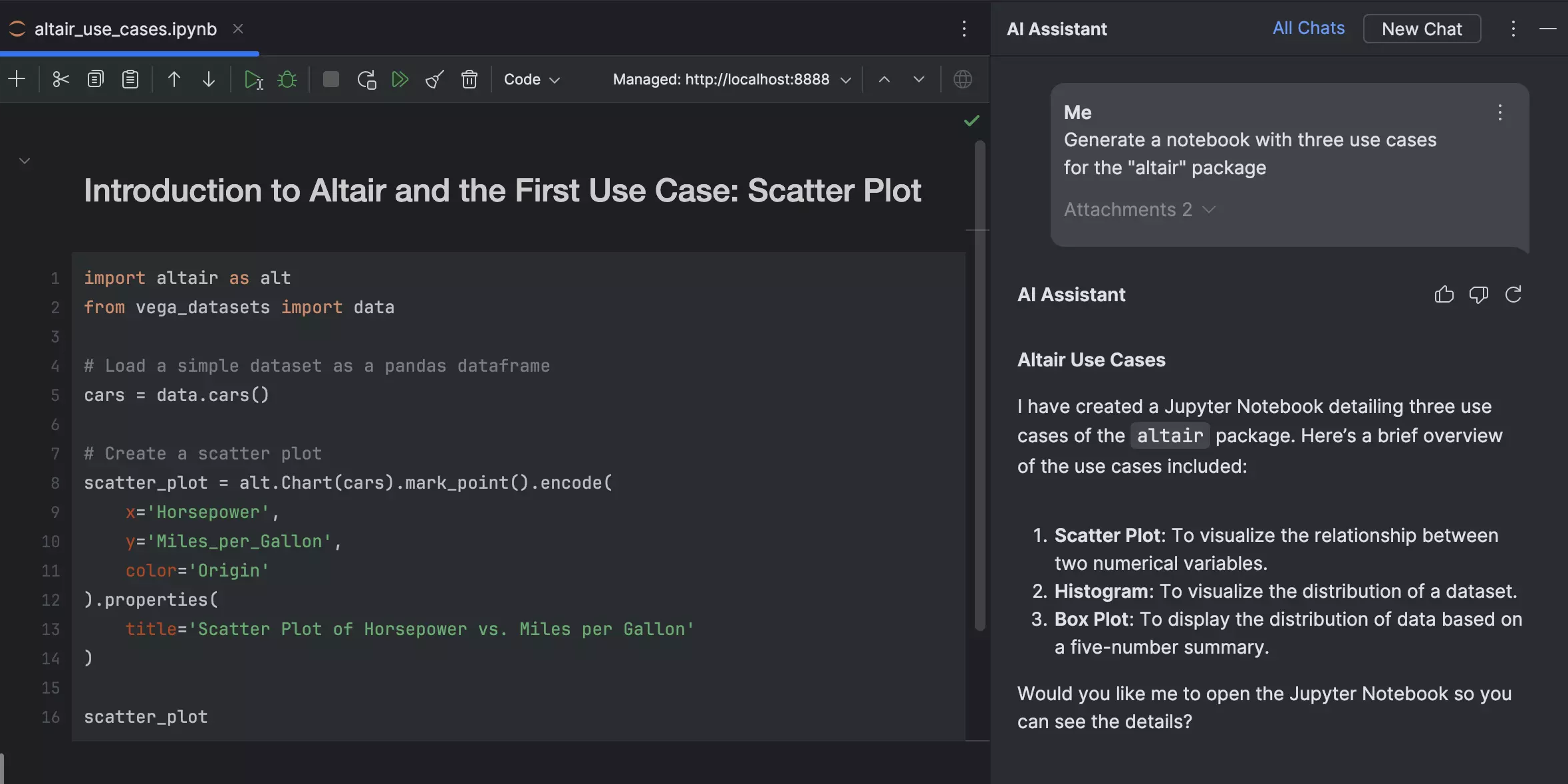Clear all outputs with broom icon
The image size is (1568, 784).
tap(435, 79)
